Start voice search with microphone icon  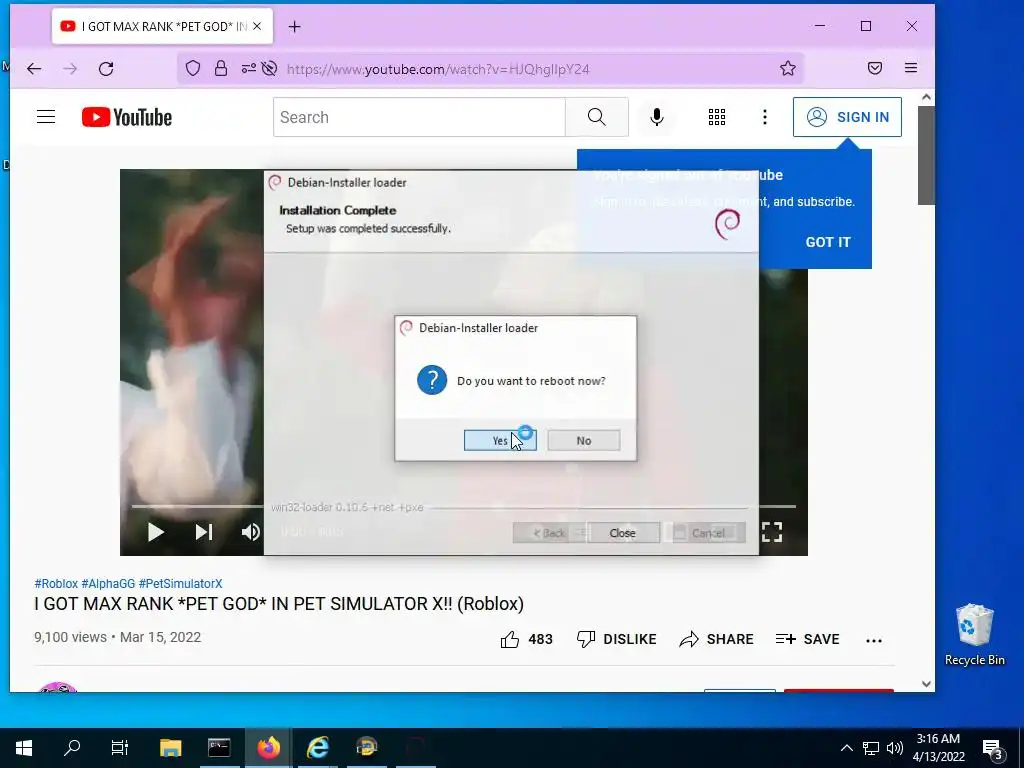[x=657, y=118]
